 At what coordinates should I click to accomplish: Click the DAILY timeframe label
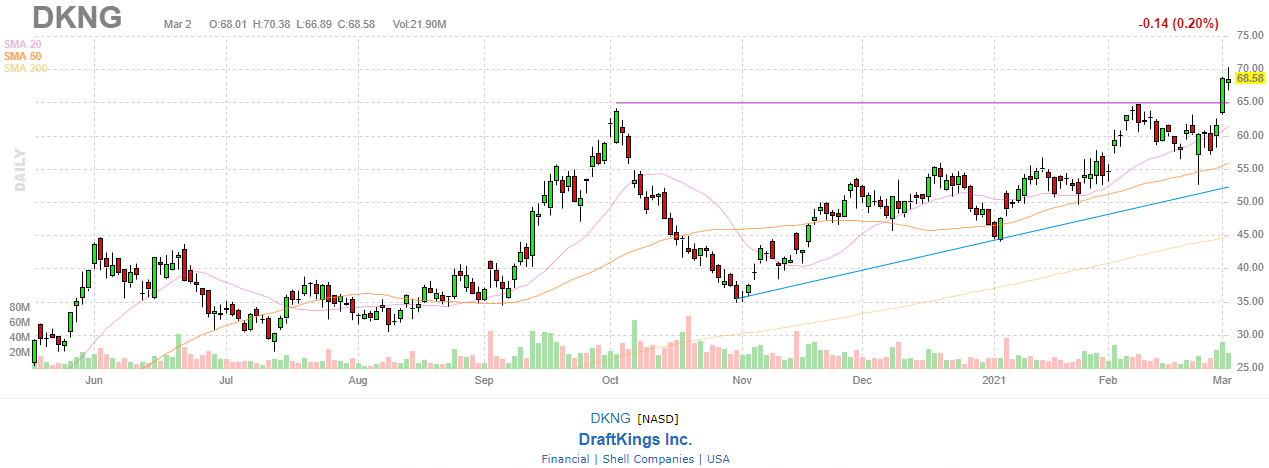pyautogui.click(x=20, y=170)
